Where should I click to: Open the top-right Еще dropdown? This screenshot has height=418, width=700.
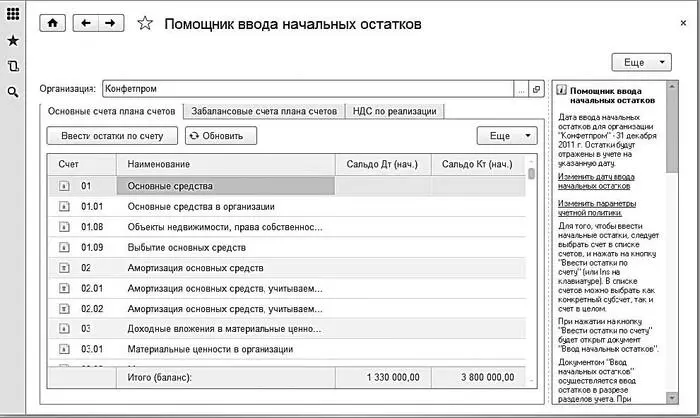(641, 62)
